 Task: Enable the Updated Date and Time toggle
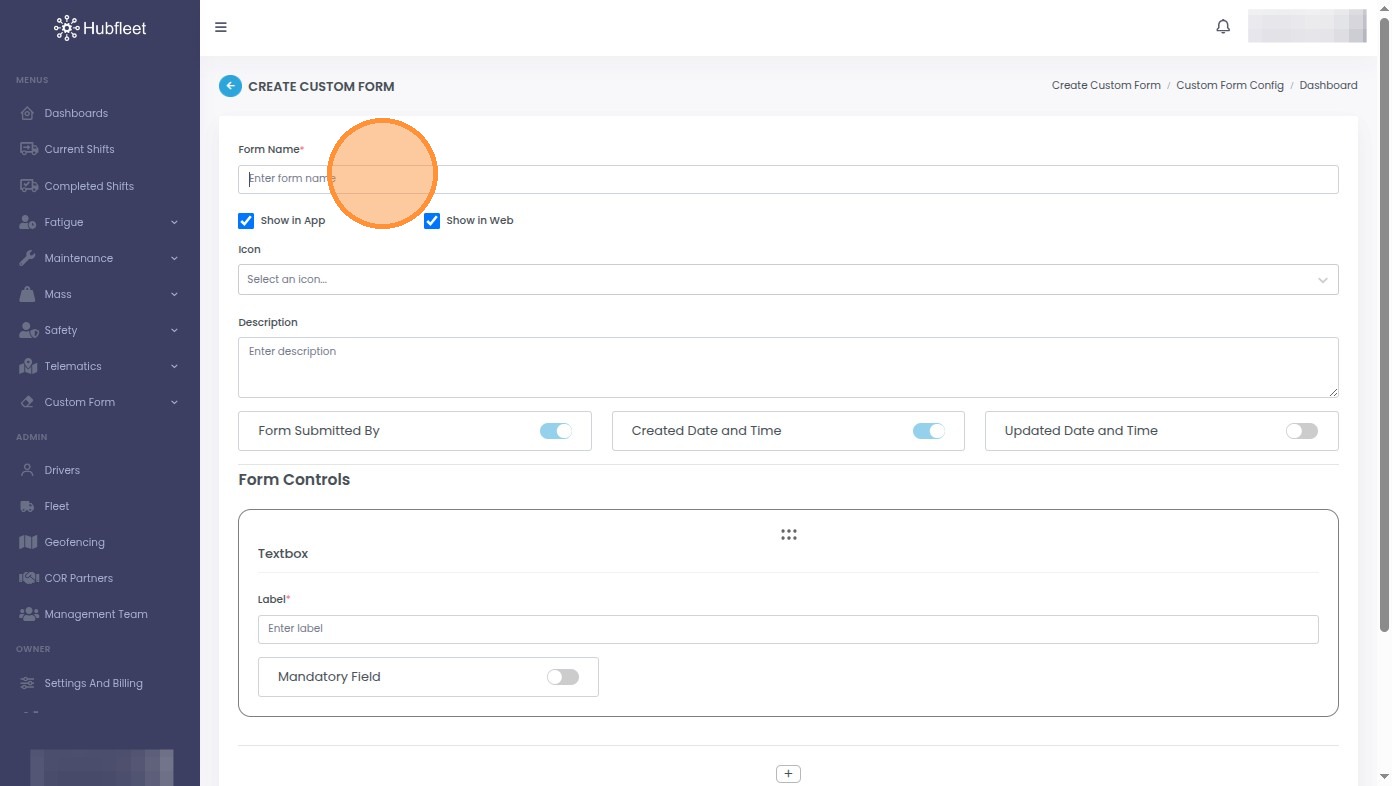(x=1302, y=431)
